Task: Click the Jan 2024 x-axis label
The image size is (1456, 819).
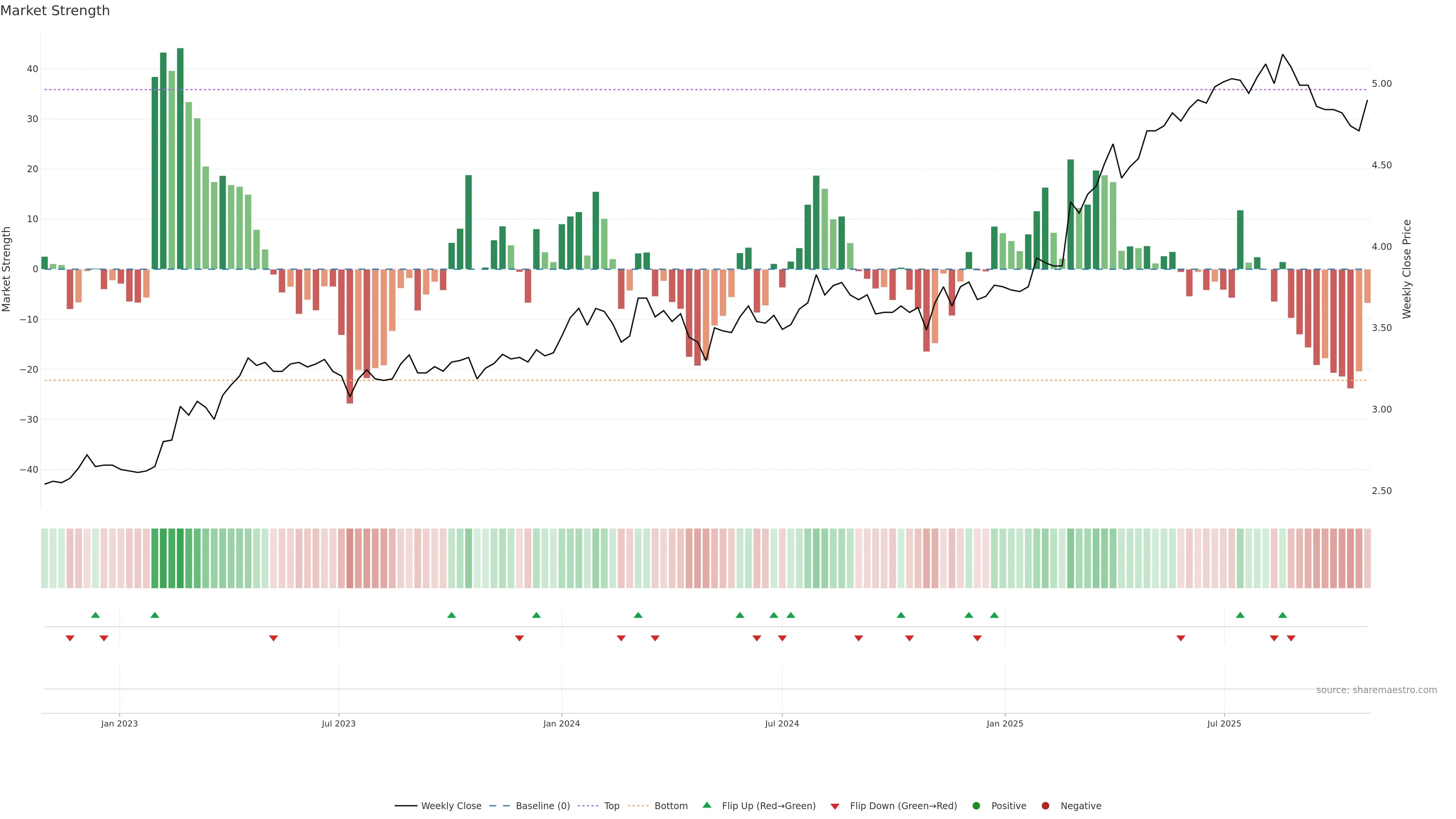Action: tap(561, 723)
